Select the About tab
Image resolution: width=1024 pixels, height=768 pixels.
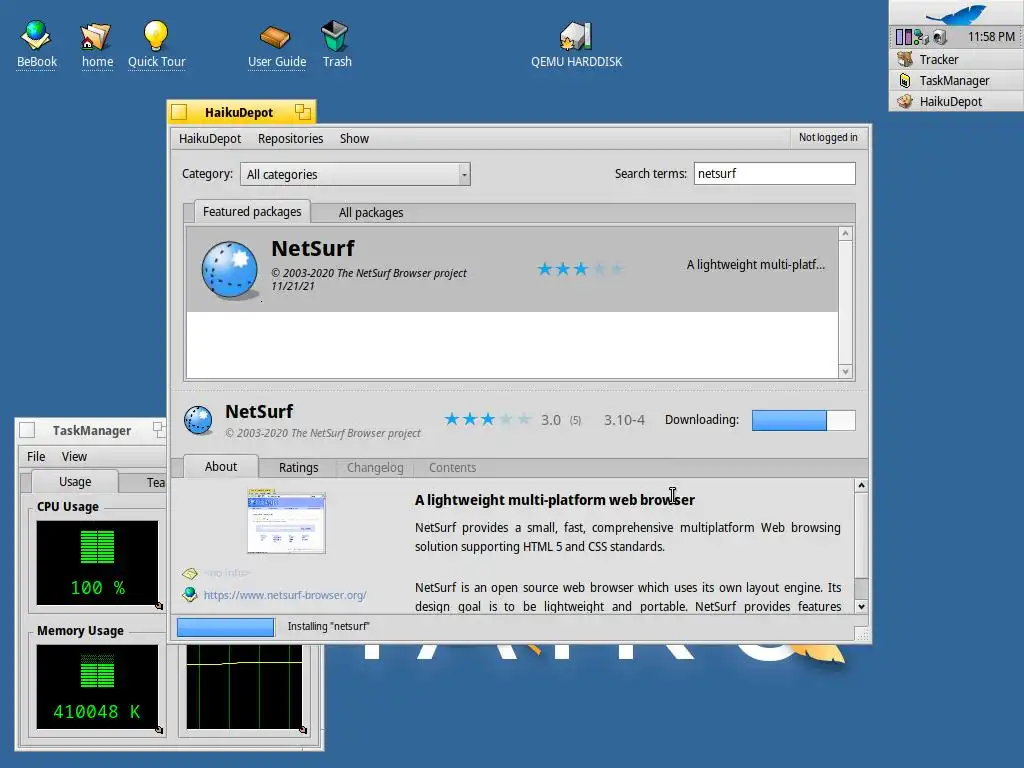click(x=221, y=466)
